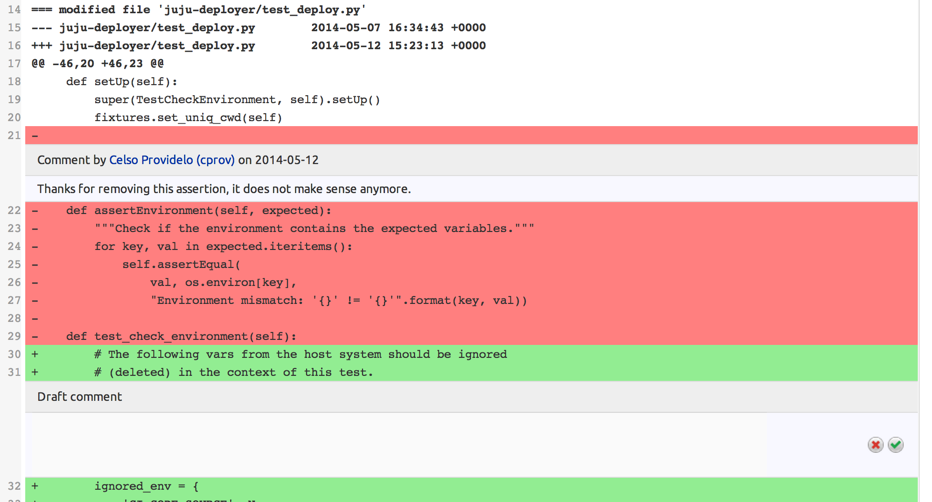932x502 pixels.
Task: Click line number 22 in the gutter
Action: click(13, 211)
